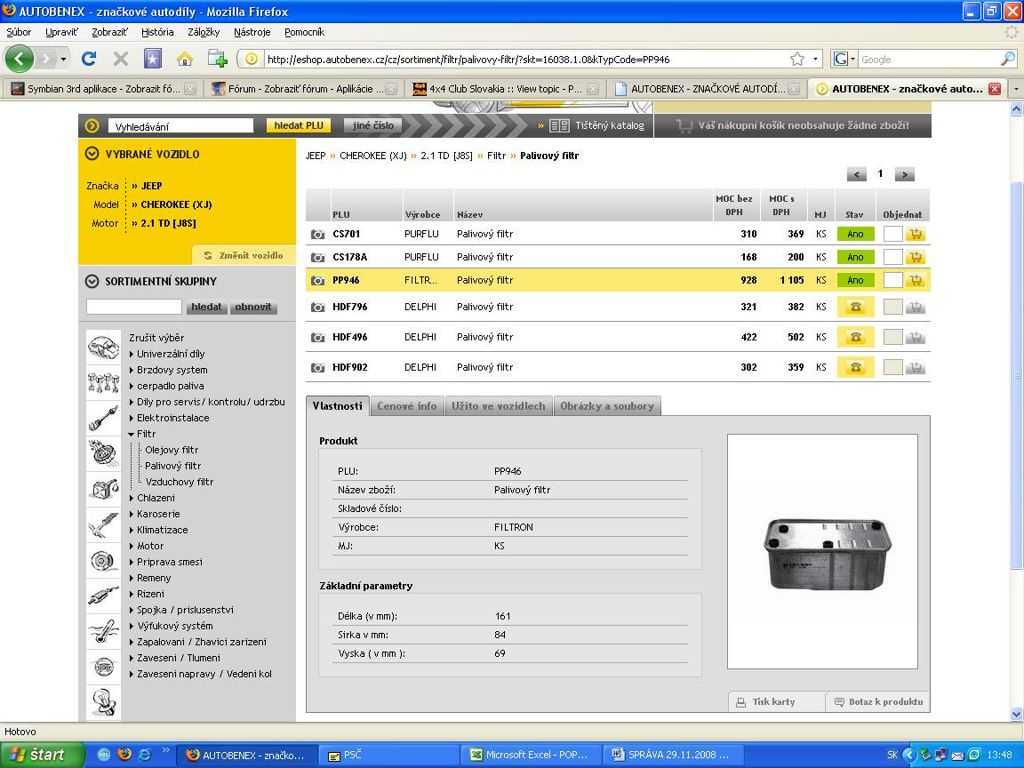1024x768 pixels.
Task: Go to next results page arrow
Action: pyautogui.click(x=904, y=174)
